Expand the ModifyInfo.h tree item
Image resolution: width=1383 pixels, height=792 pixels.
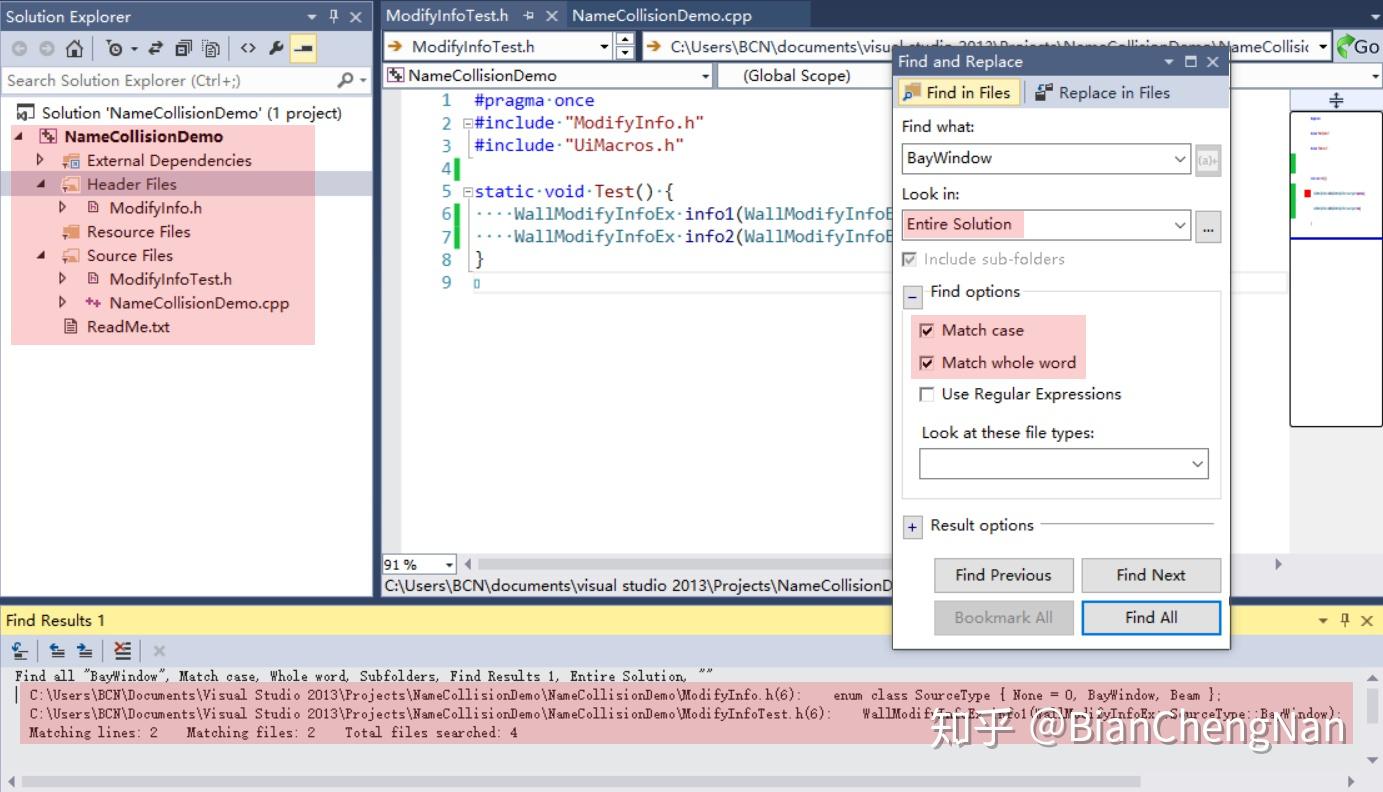pyautogui.click(x=62, y=207)
